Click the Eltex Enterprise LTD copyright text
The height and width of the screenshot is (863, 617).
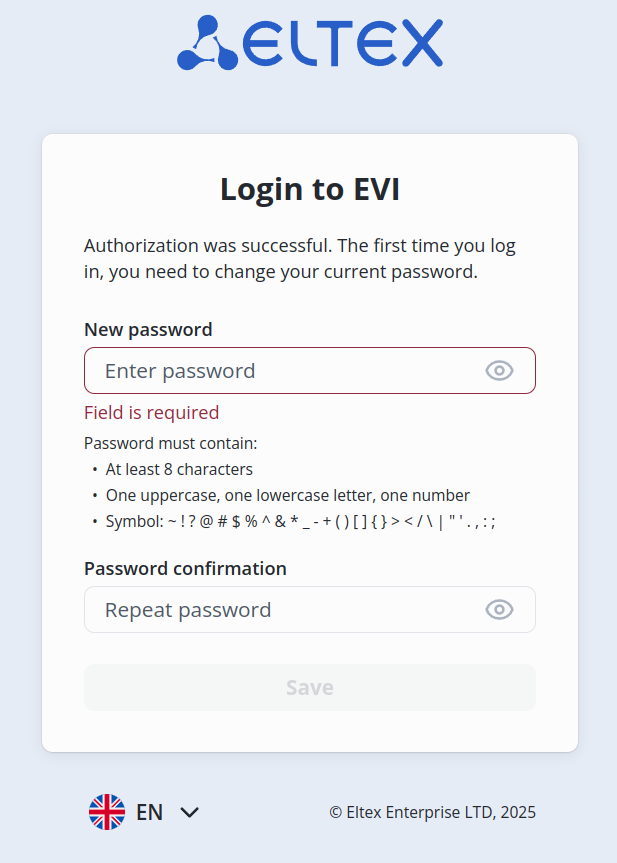[x=432, y=812]
